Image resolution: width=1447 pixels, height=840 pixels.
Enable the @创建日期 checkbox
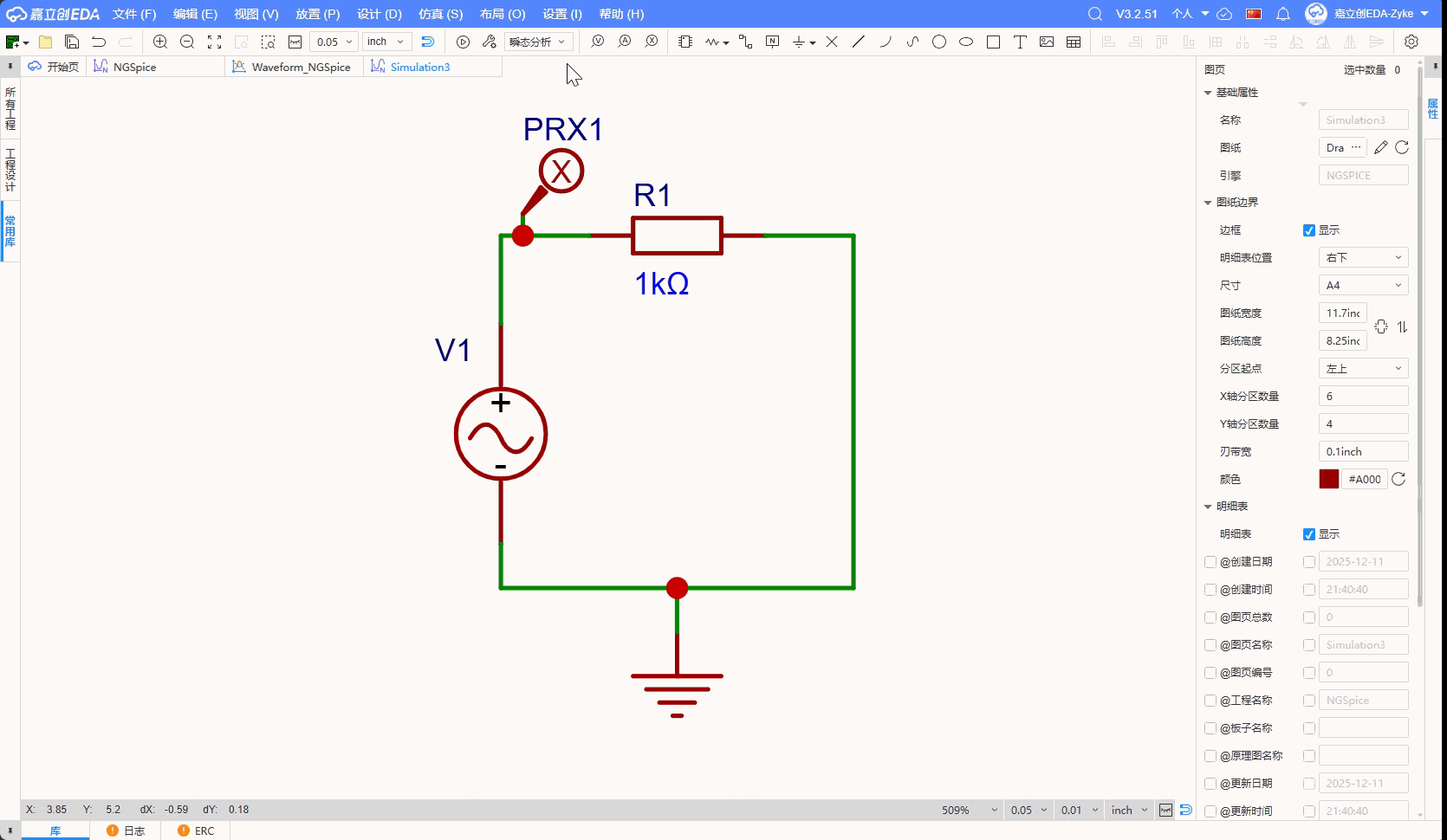coord(1210,562)
